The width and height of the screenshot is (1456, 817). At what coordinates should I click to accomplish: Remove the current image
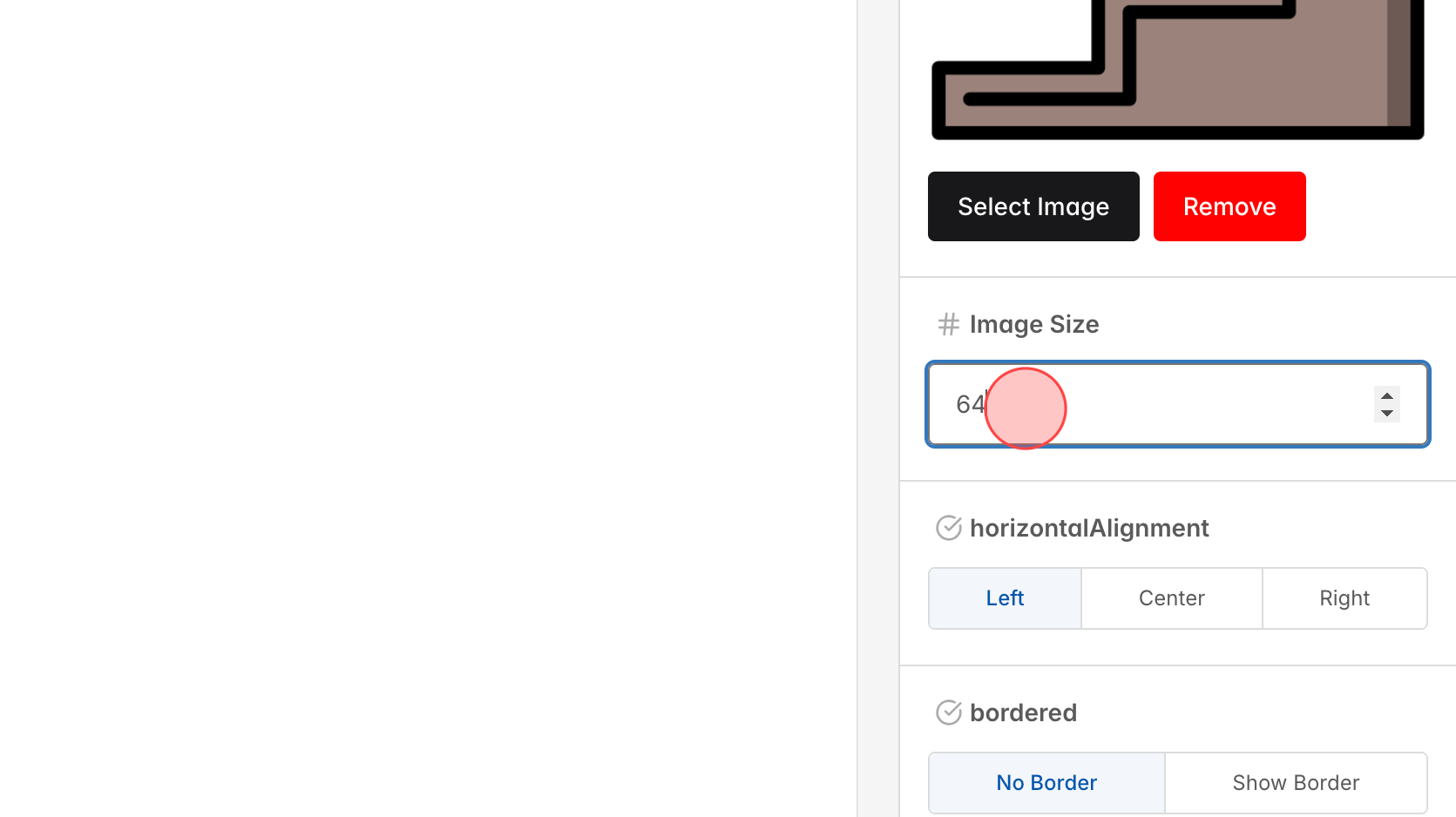[x=1229, y=206]
